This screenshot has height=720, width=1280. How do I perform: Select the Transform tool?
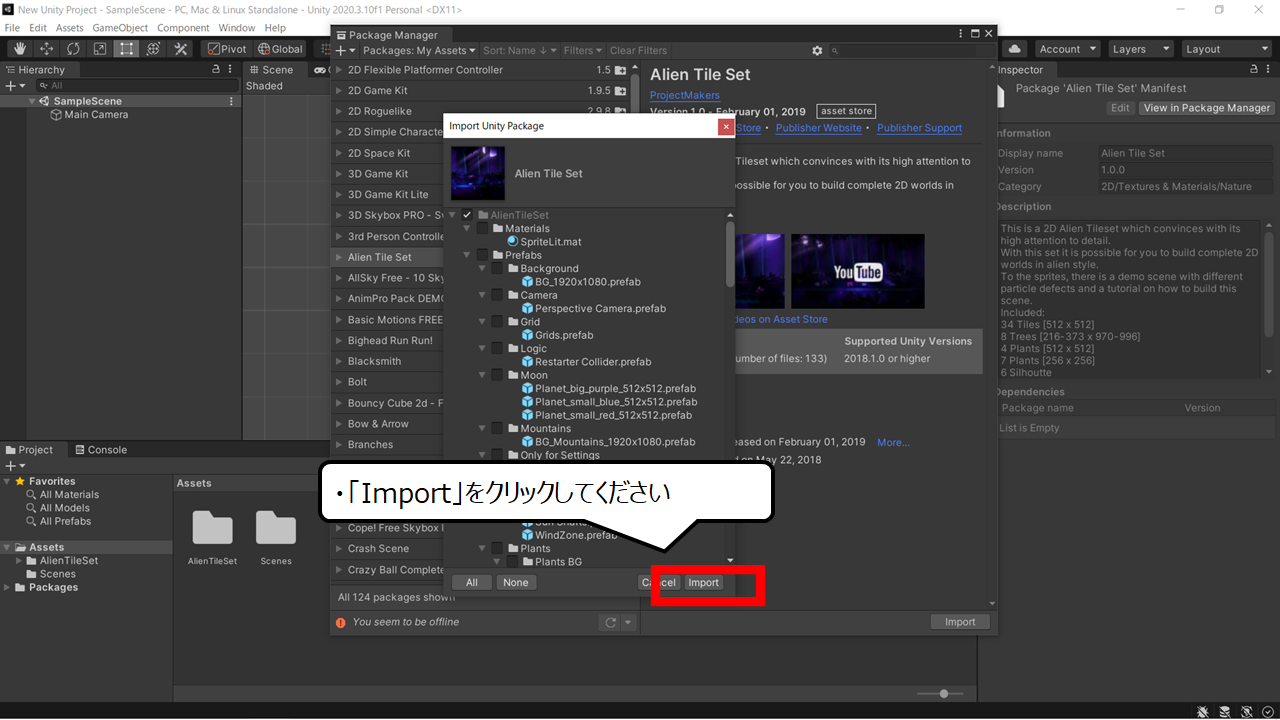154,49
